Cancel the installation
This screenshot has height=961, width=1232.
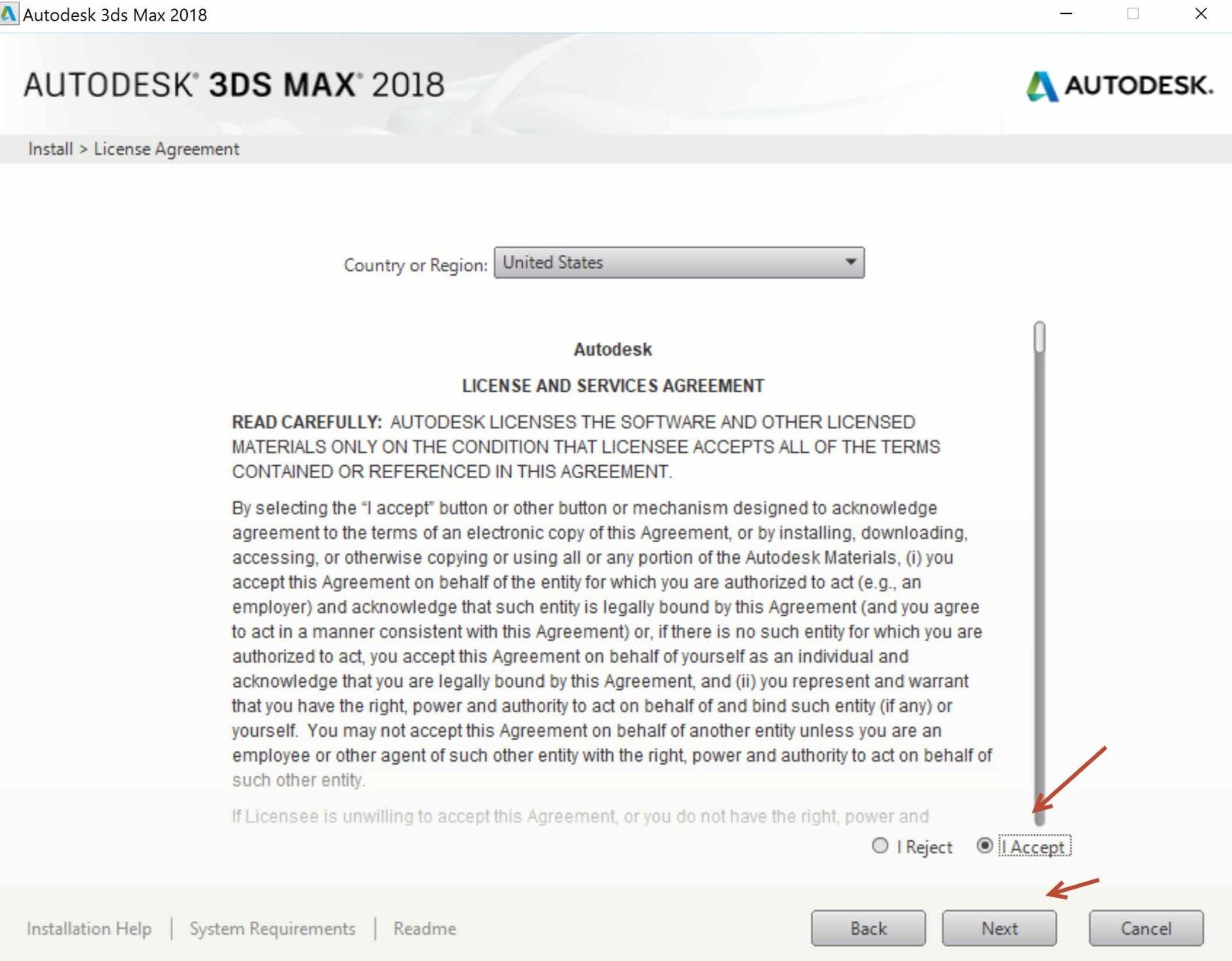1146,928
